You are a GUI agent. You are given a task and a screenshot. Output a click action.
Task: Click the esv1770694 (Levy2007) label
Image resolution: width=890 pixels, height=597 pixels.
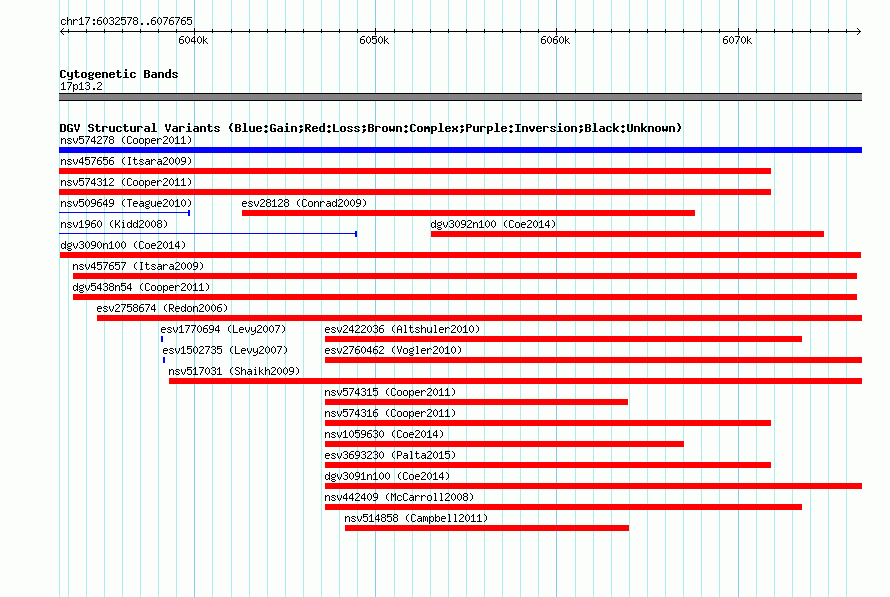click(223, 329)
